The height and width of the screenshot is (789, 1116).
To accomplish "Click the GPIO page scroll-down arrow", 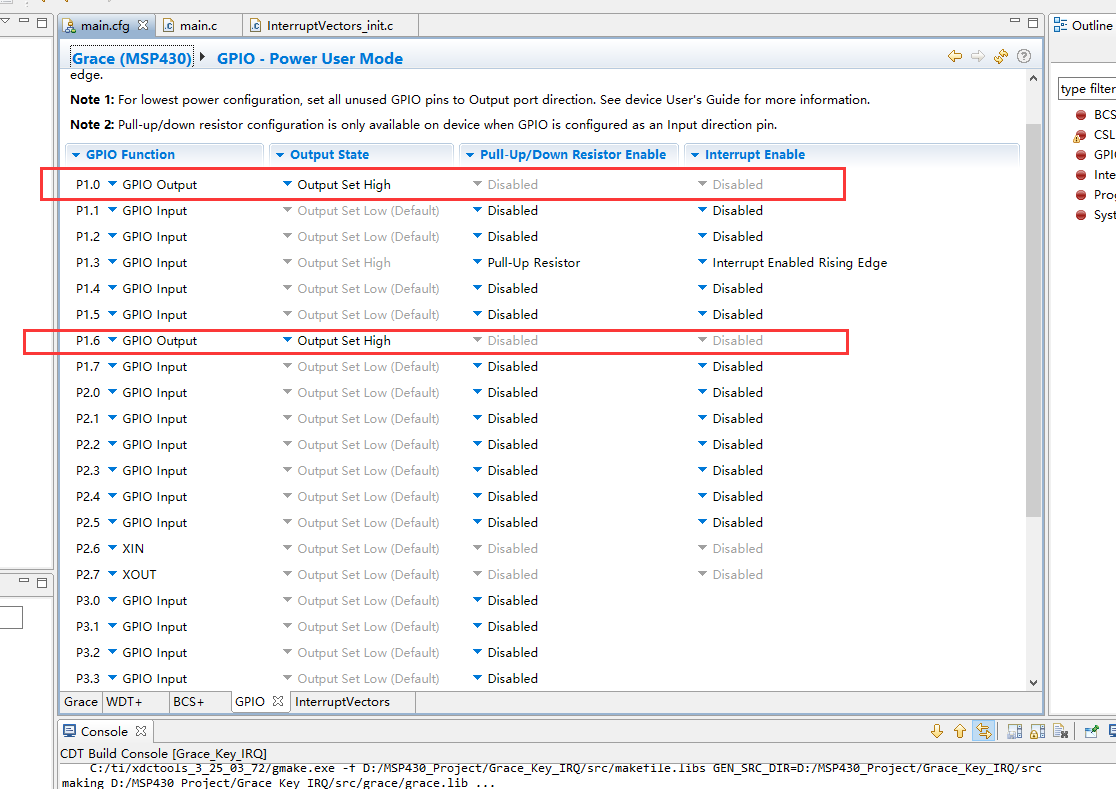I will pos(1033,682).
